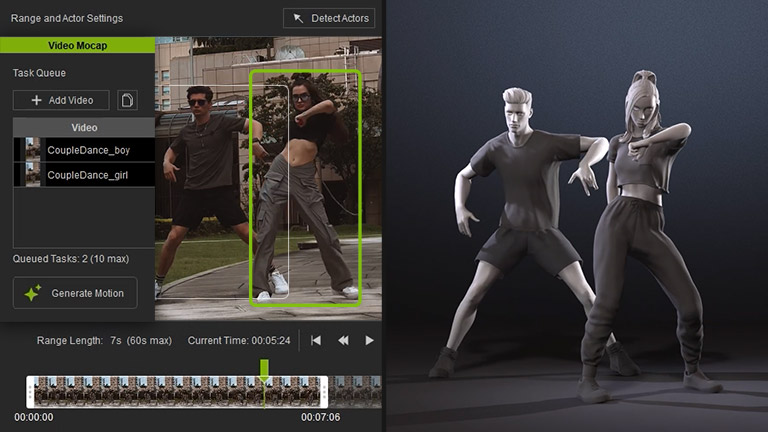Image resolution: width=768 pixels, height=432 pixels.
Task: Click the CoupleDance_boy video thumbnail
Action: click(x=33, y=150)
